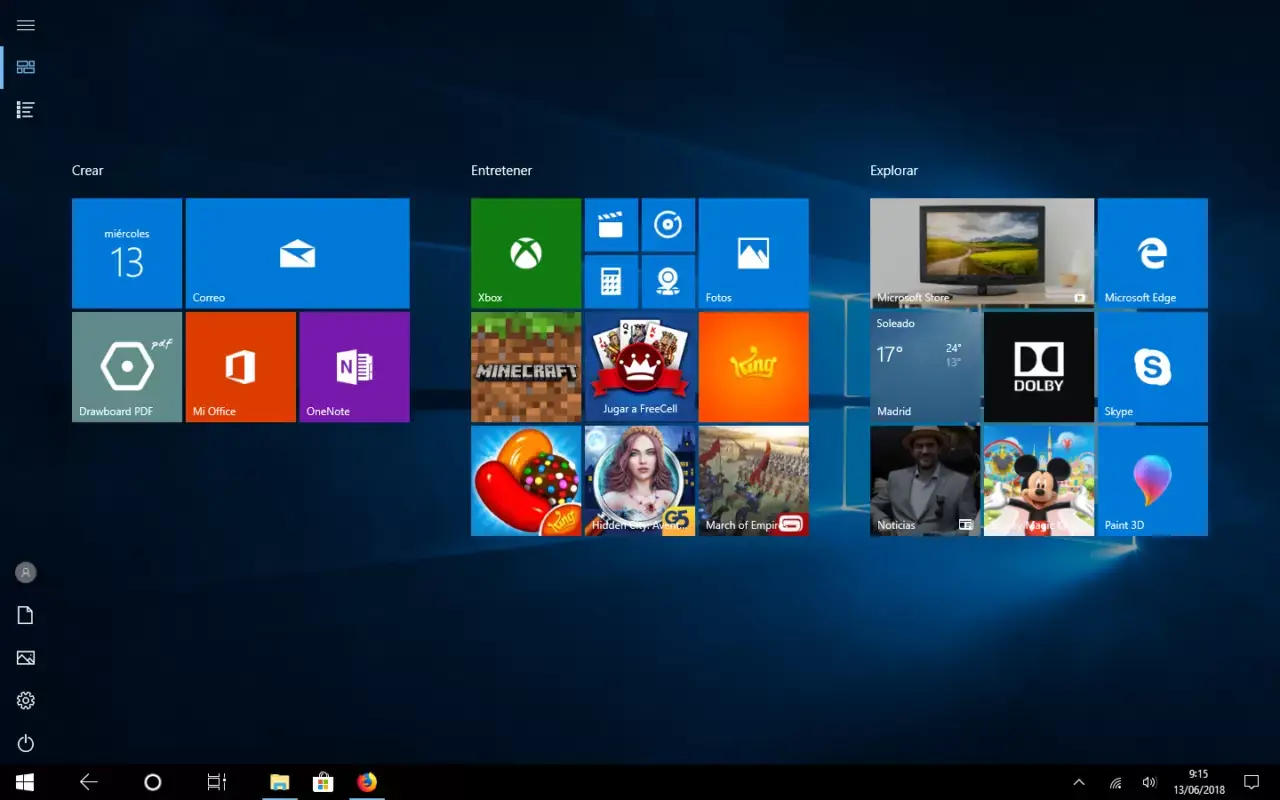Image resolution: width=1280 pixels, height=800 pixels.
Task: Open the small Groove Music tile
Action: pos(668,225)
